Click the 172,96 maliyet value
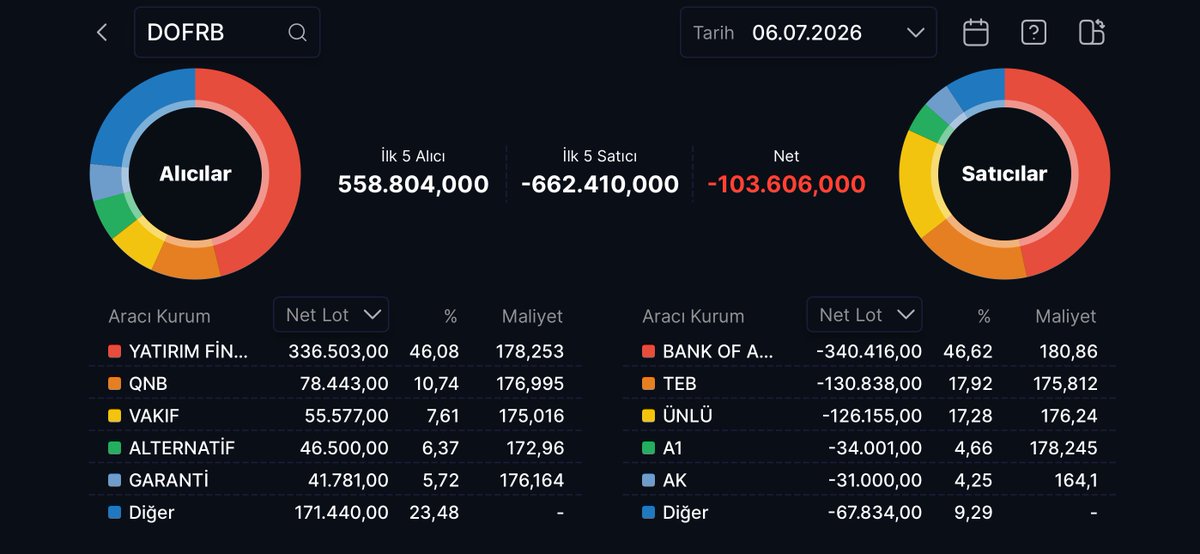 534,448
